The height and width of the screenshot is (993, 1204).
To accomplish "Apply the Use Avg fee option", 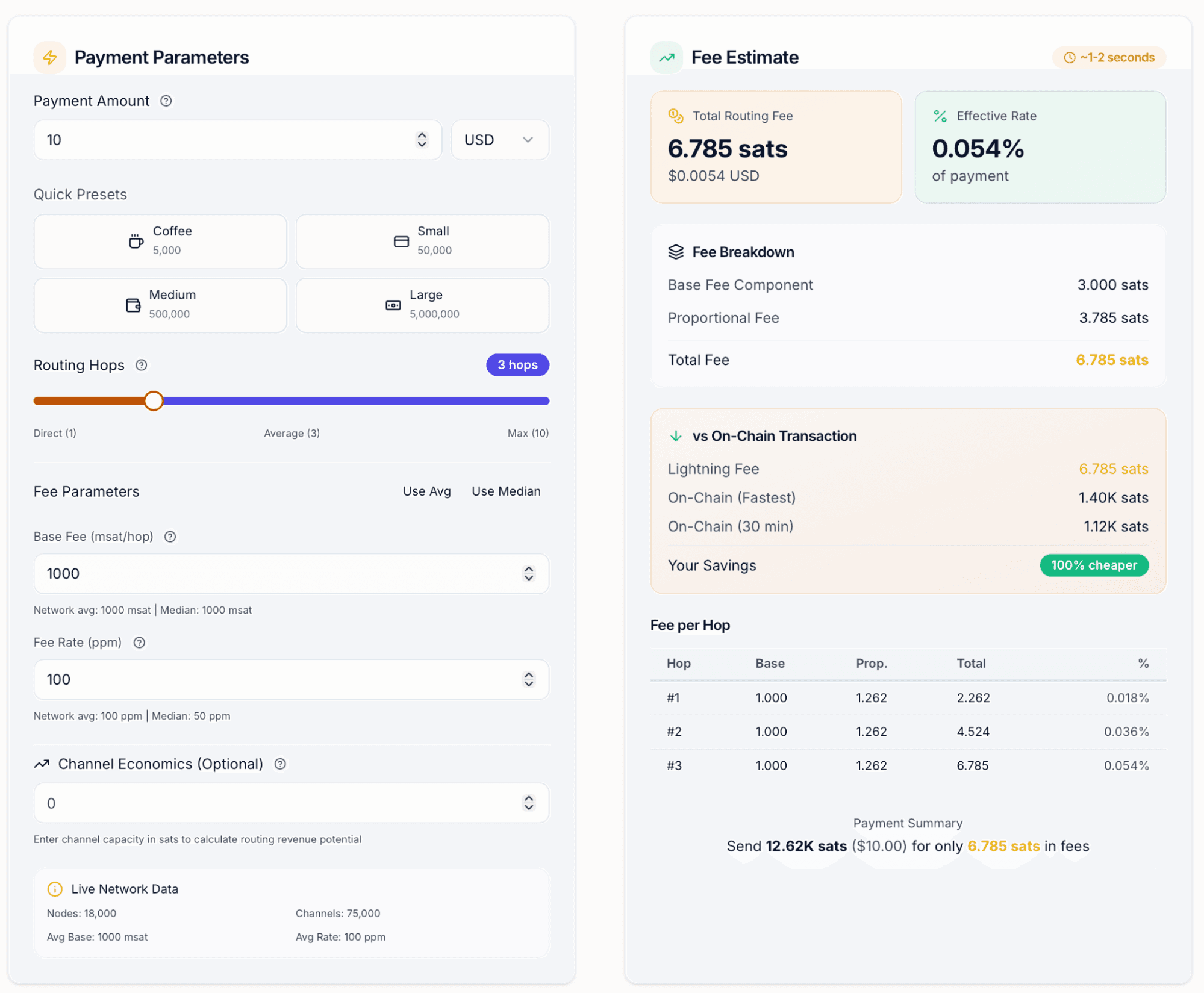I will point(426,491).
